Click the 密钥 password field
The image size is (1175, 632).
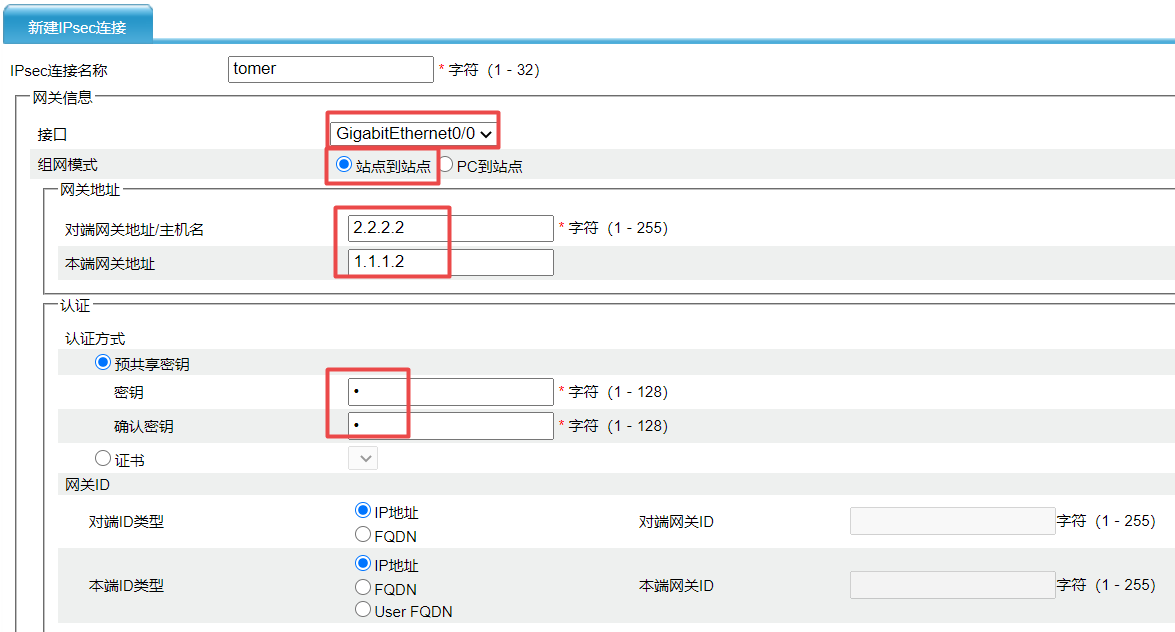pyautogui.click(x=450, y=392)
